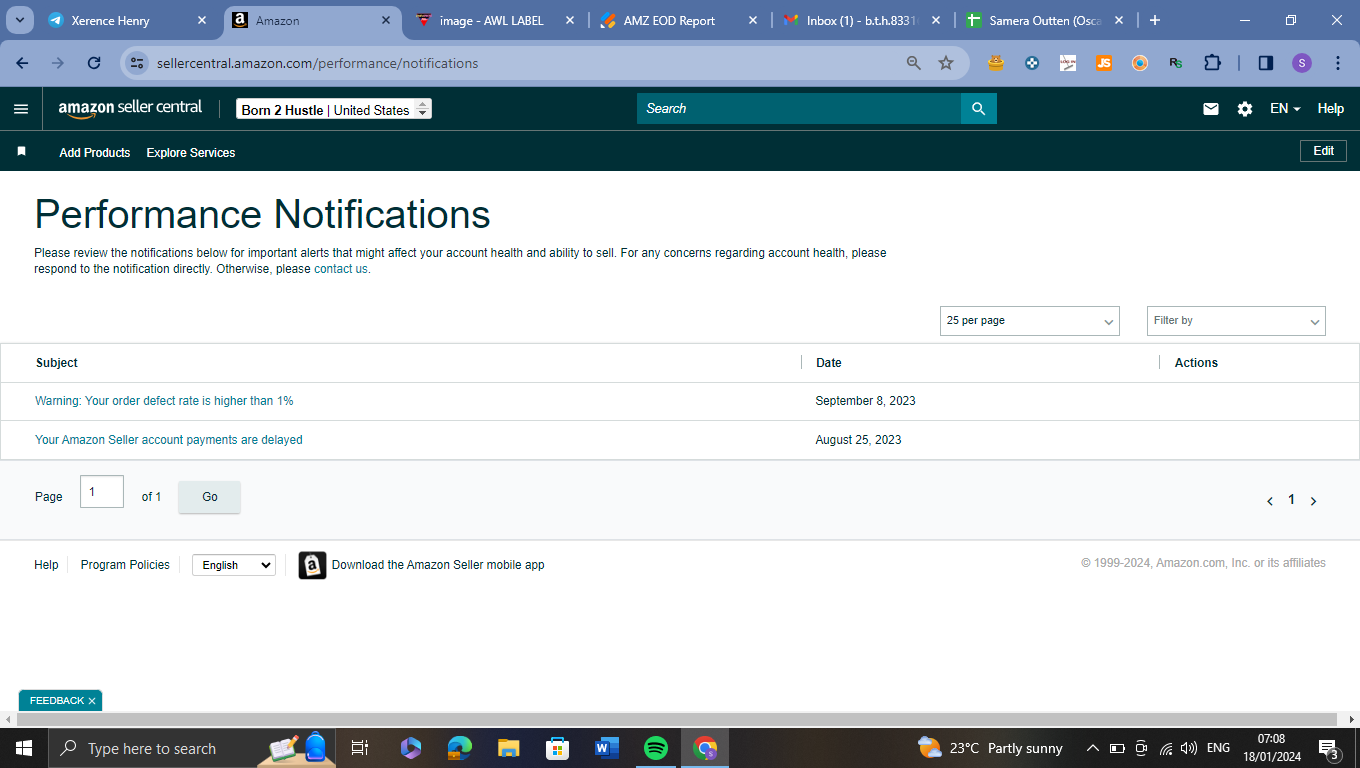Screen dimensions: 1360x768
Task: Click the volume icon in system tray
Action: pyautogui.click(x=1189, y=748)
